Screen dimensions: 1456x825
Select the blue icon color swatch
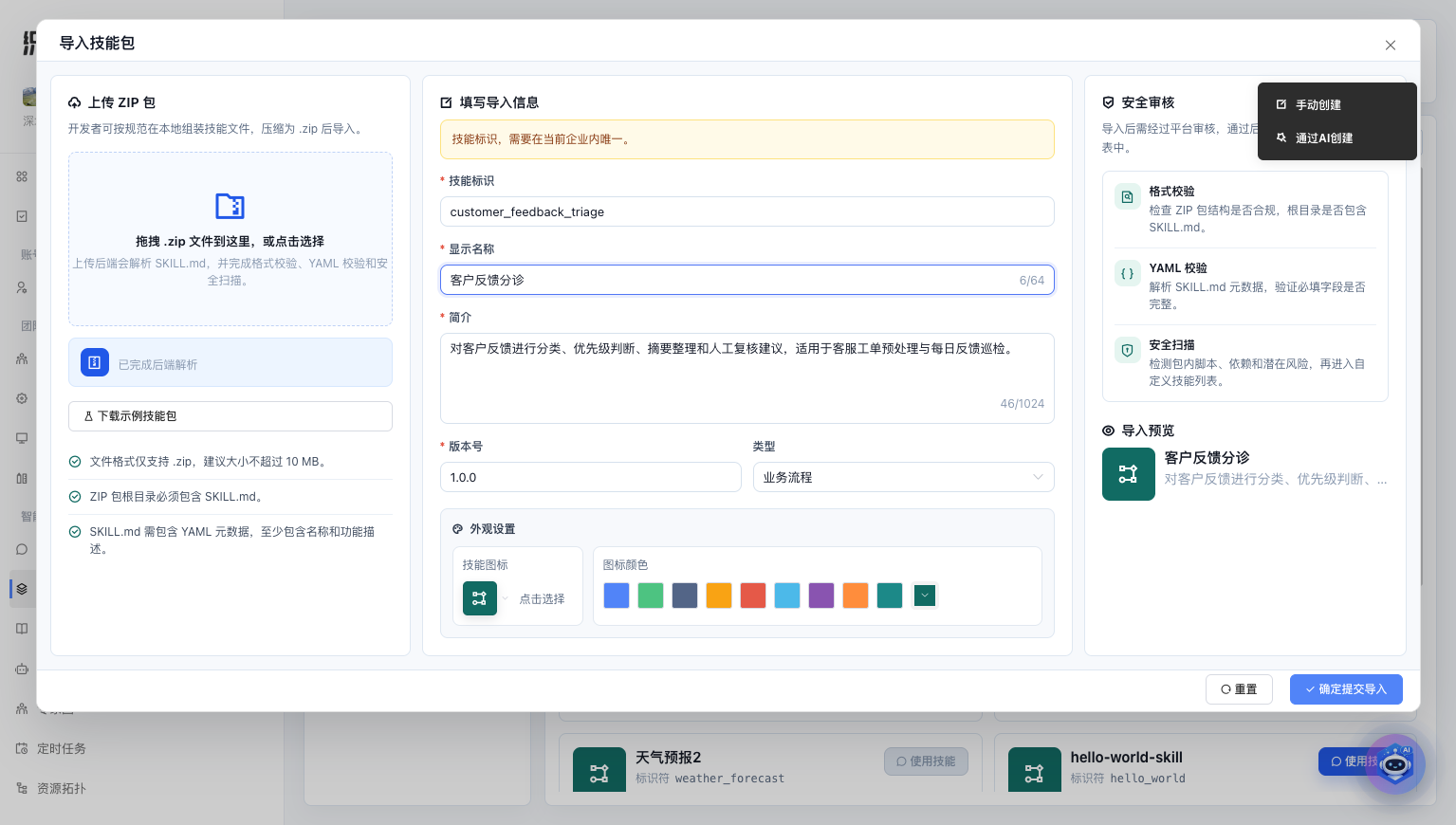click(x=617, y=596)
